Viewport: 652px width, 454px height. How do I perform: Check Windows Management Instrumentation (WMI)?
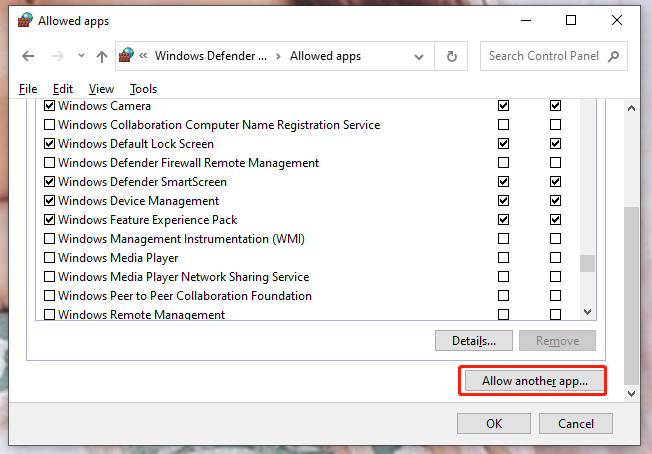49,239
